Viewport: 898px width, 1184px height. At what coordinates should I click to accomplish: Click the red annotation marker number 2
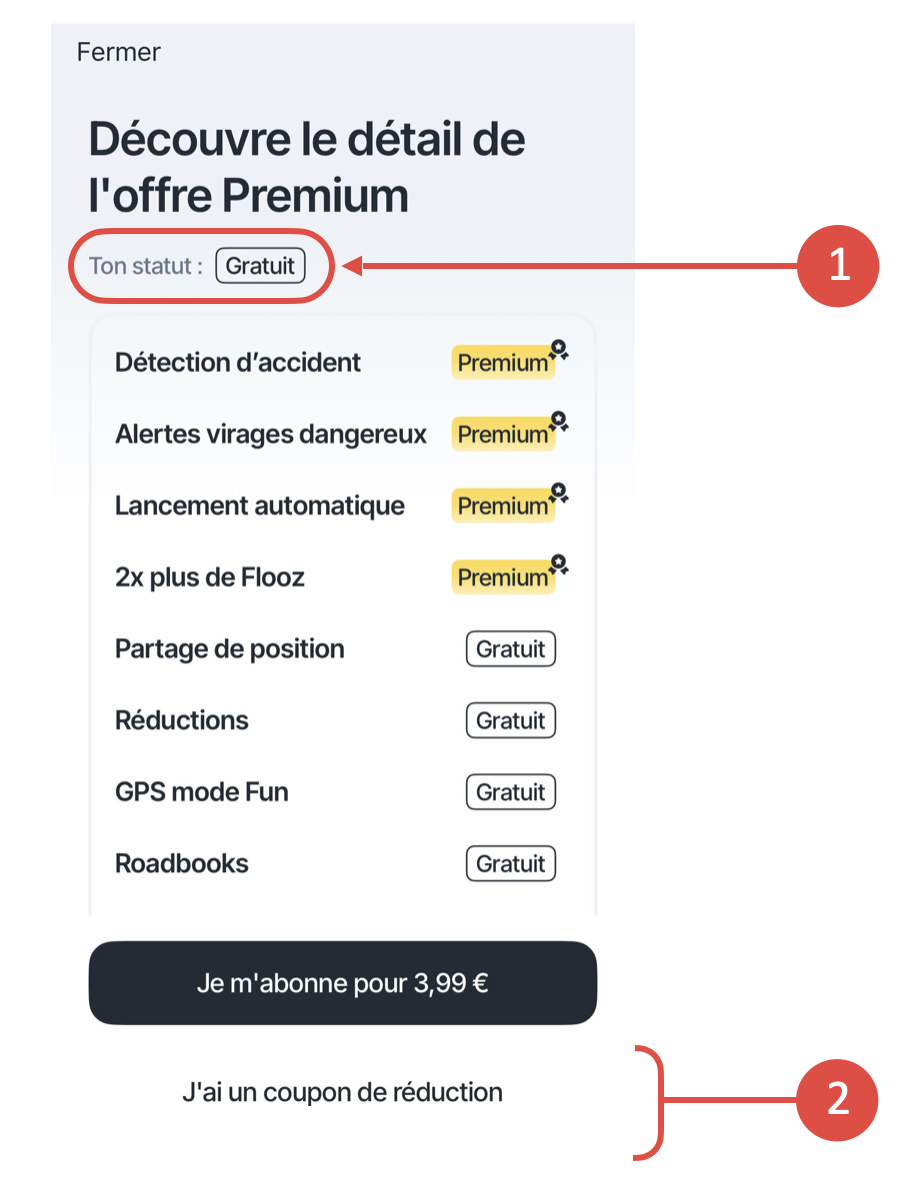coord(838,1099)
